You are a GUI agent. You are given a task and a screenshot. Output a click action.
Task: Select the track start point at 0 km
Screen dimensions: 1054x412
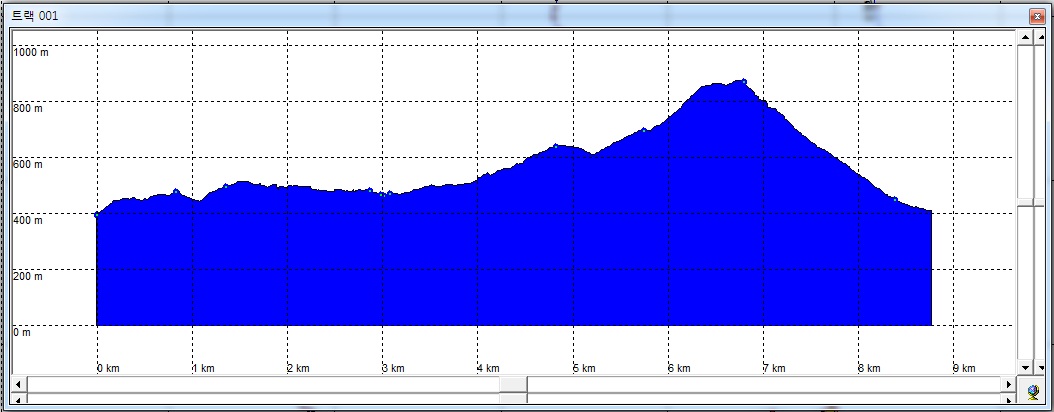[97, 213]
